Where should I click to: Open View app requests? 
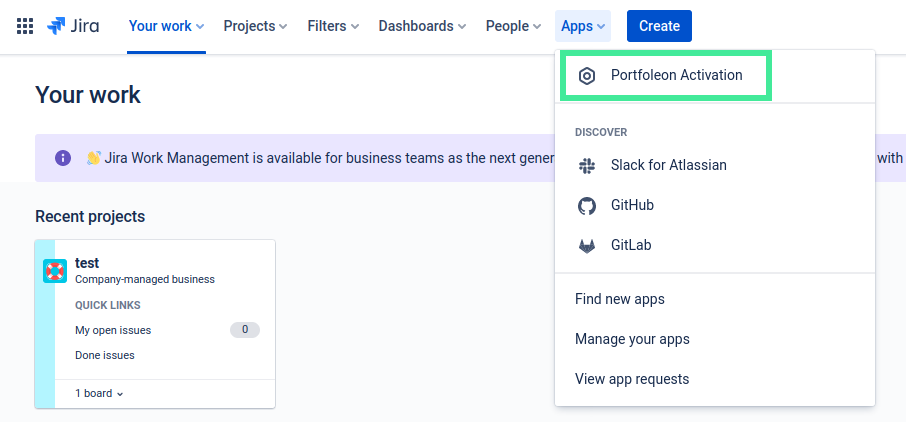[x=715, y=379]
